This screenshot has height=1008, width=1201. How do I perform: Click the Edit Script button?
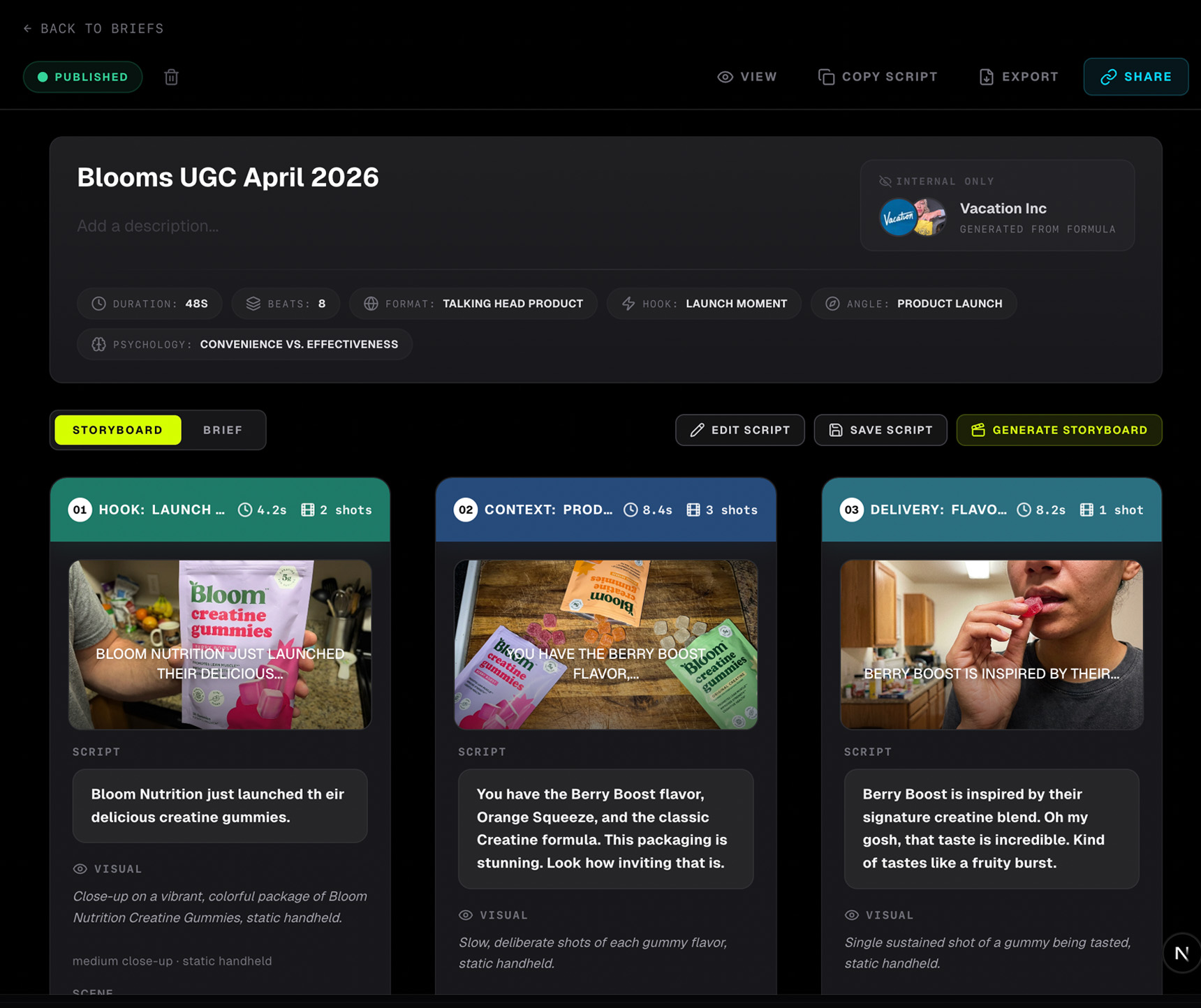739,430
